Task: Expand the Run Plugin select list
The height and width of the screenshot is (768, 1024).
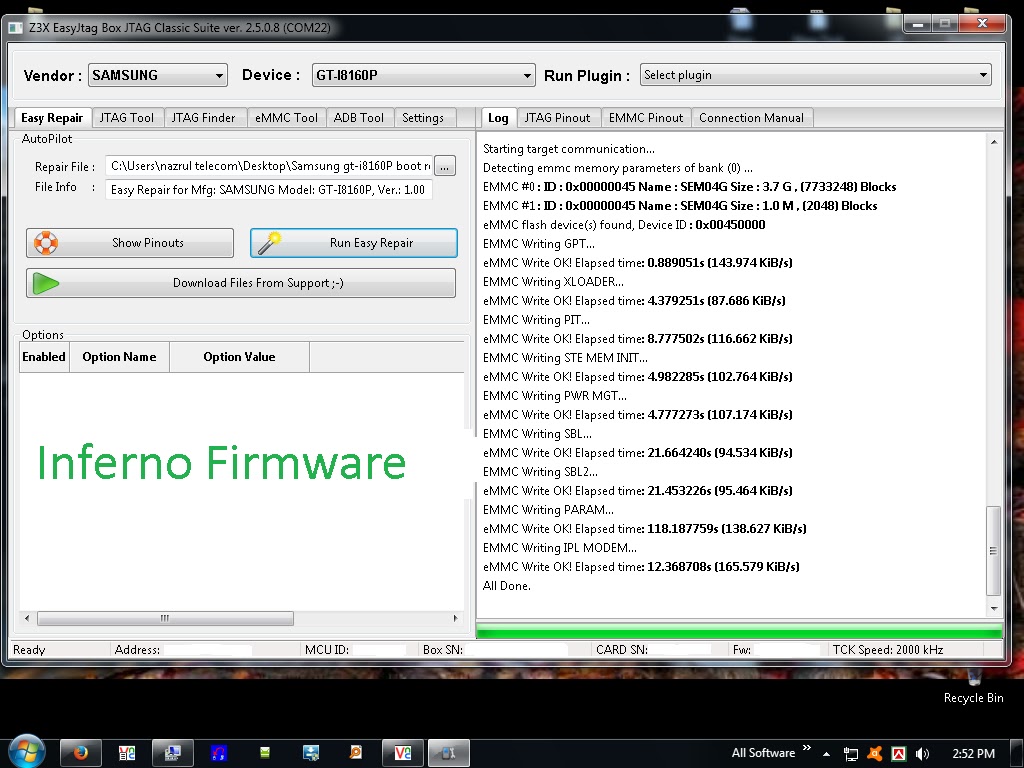Action: (x=816, y=75)
